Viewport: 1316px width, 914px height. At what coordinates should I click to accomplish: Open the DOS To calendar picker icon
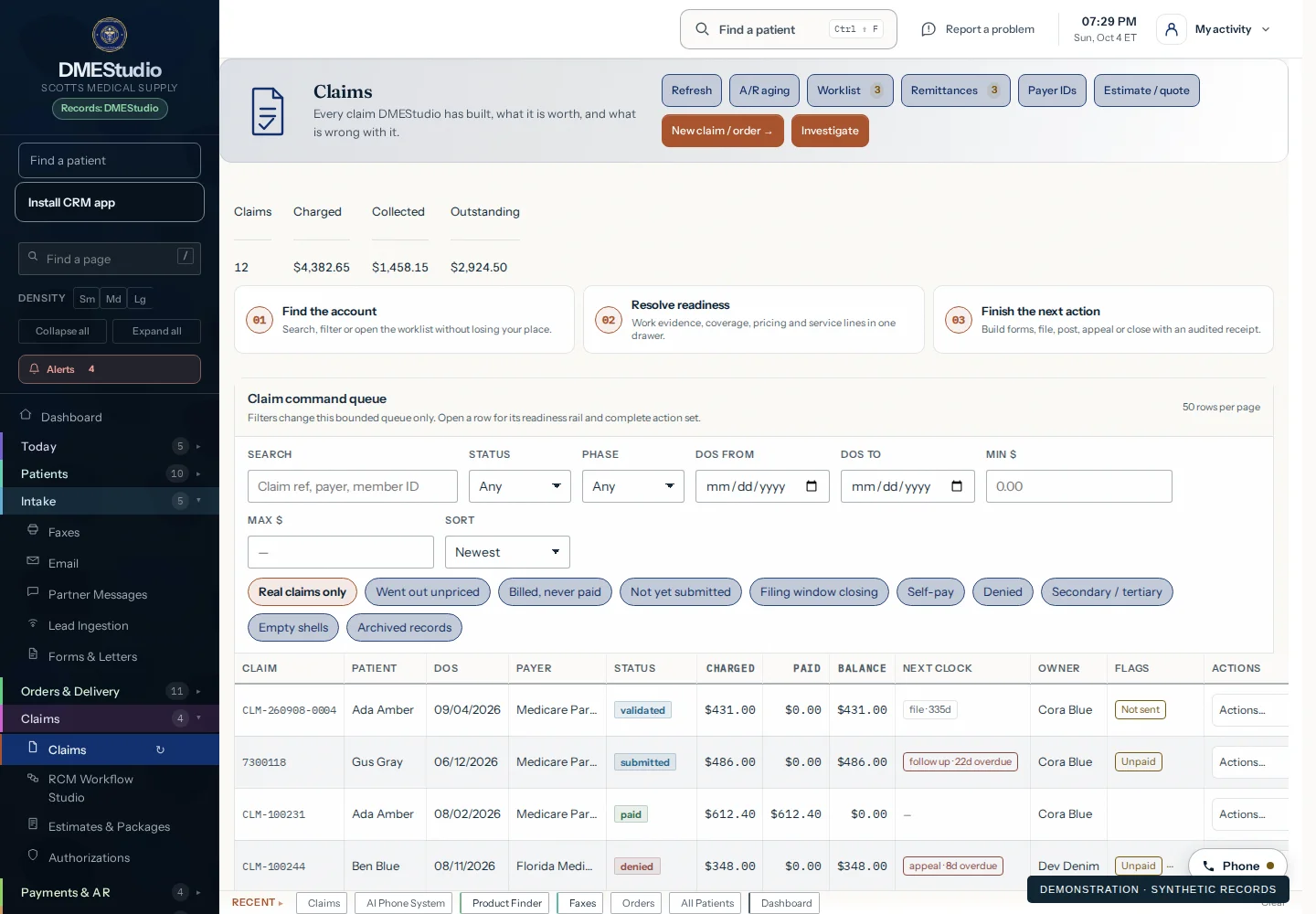(x=957, y=486)
